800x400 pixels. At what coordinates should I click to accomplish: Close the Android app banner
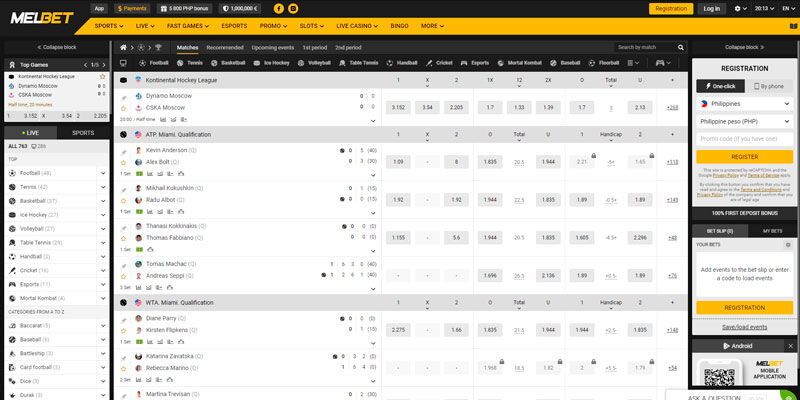pos(790,346)
